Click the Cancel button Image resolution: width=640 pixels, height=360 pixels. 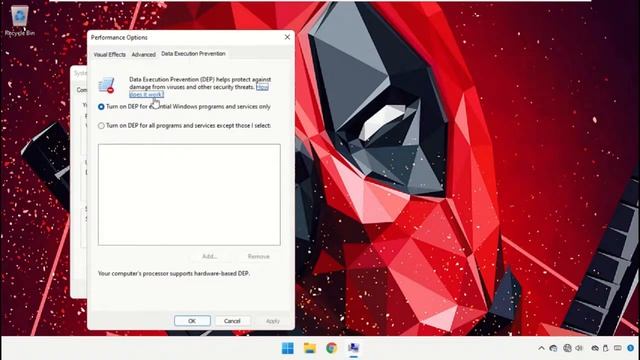(232, 321)
